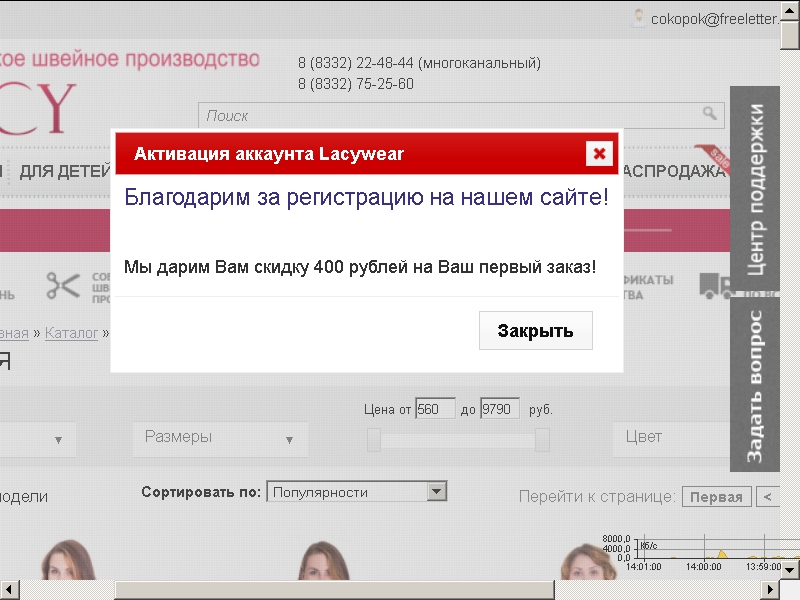Click the швейное производство logo text
The width and height of the screenshot is (800, 600).
[x=130, y=59]
